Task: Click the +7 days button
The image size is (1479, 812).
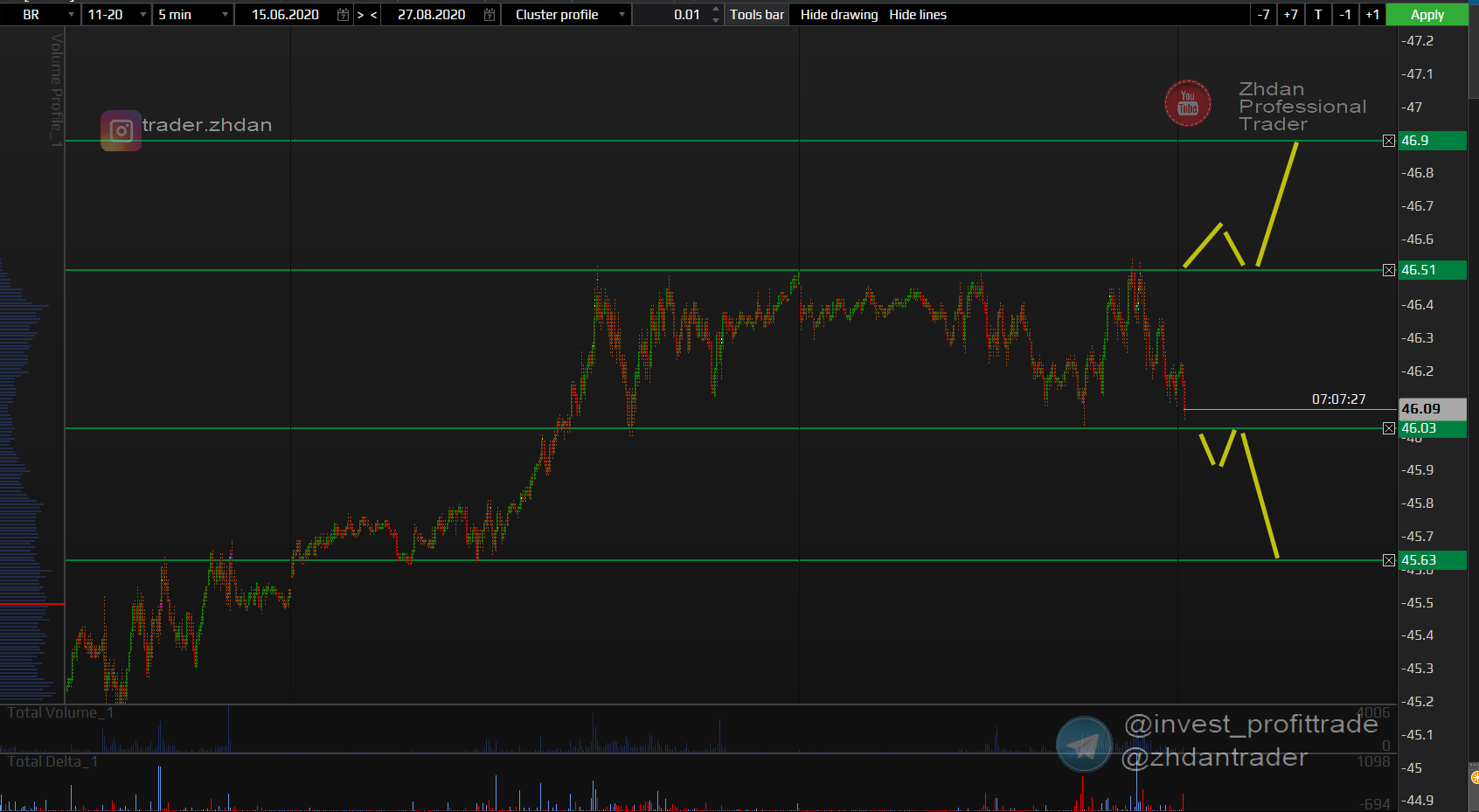Action: (1290, 15)
